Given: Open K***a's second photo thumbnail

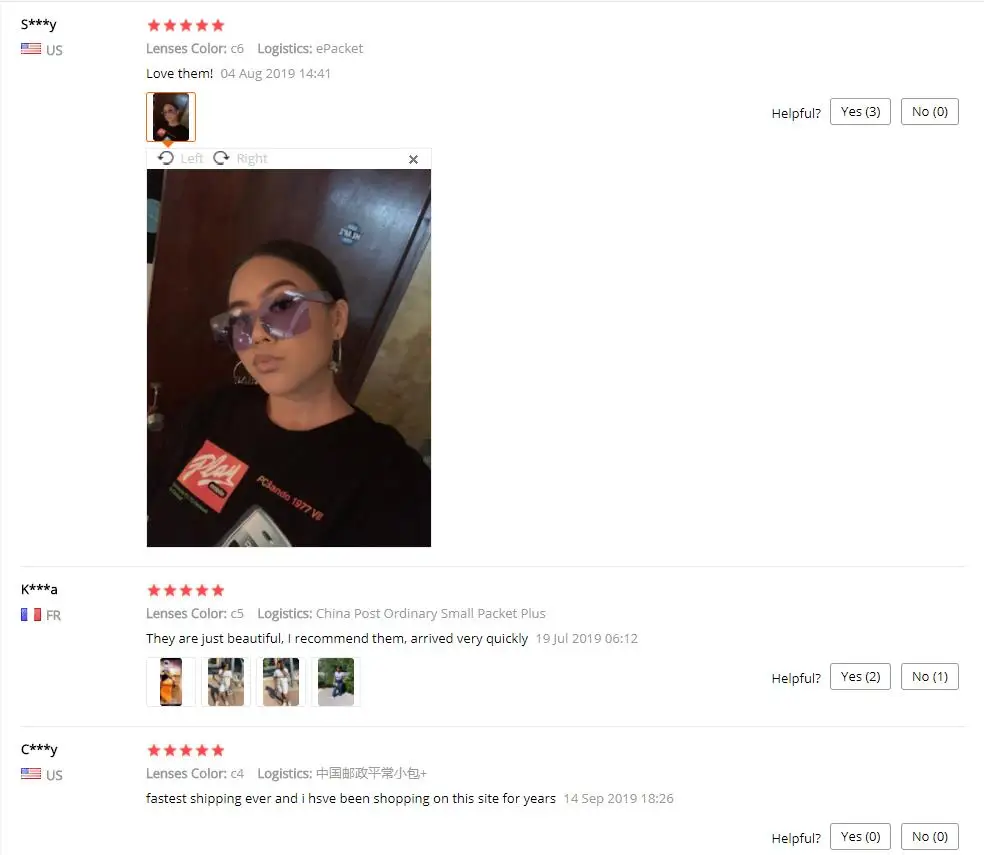Looking at the screenshot, I should [x=226, y=682].
